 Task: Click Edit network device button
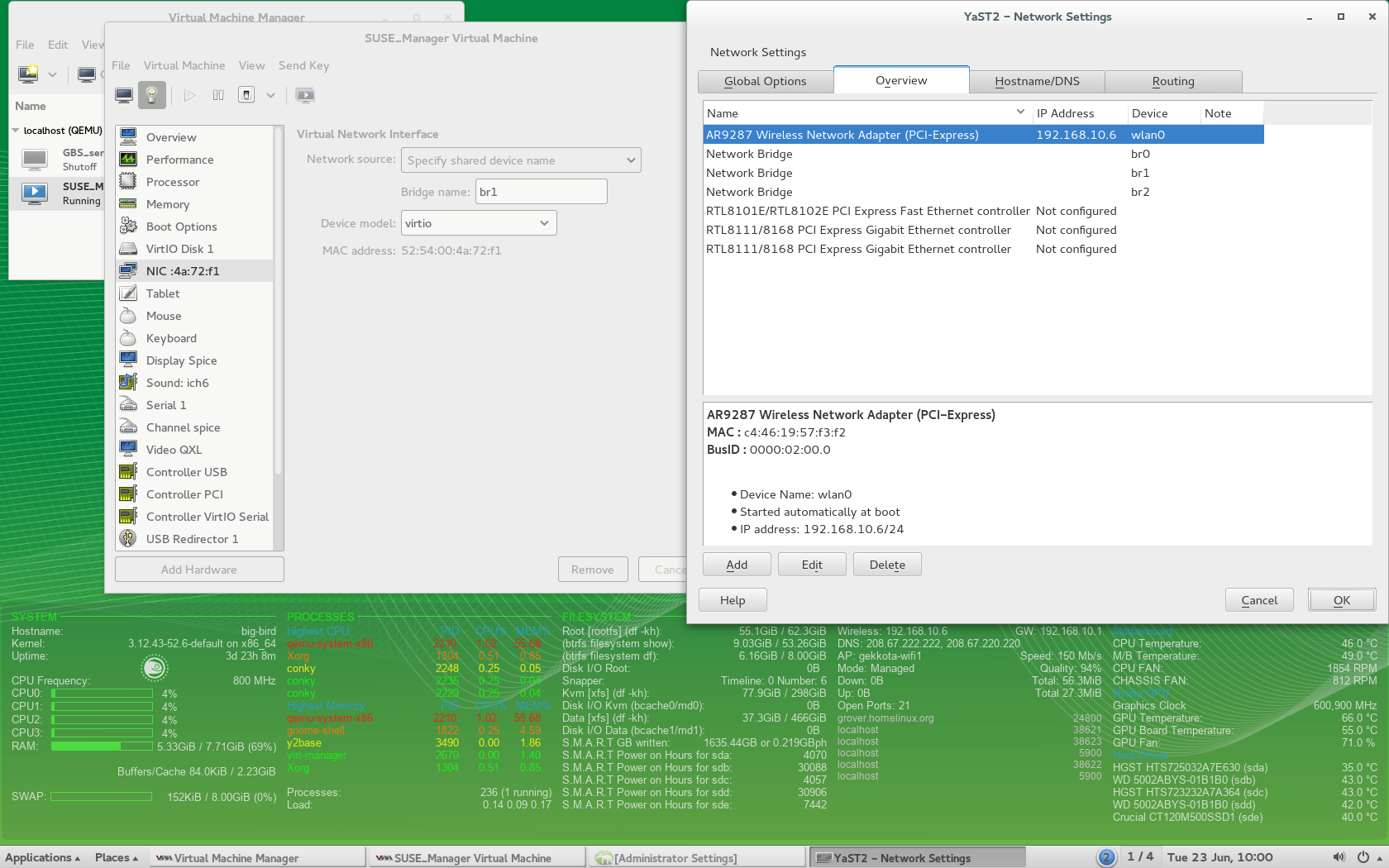click(812, 565)
